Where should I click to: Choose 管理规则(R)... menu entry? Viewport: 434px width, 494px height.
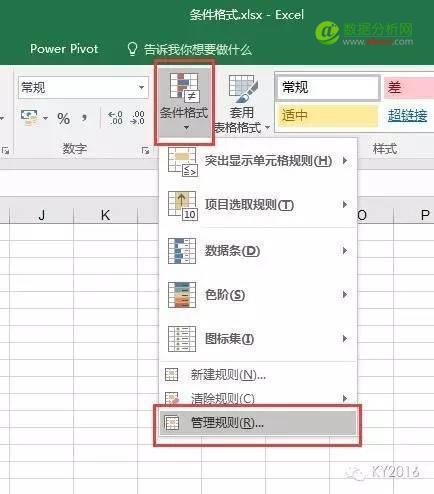(x=259, y=423)
